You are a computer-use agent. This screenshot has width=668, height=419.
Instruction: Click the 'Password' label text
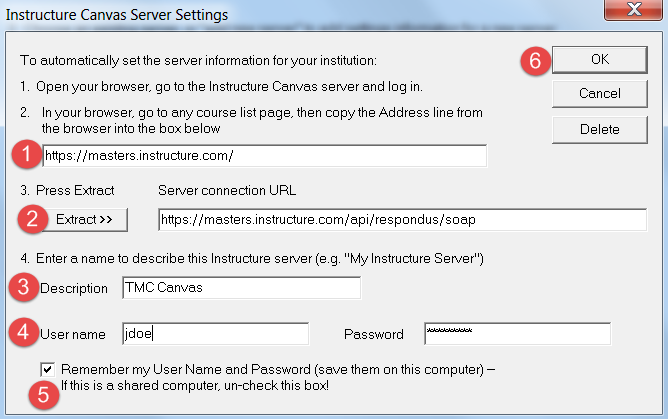point(374,334)
